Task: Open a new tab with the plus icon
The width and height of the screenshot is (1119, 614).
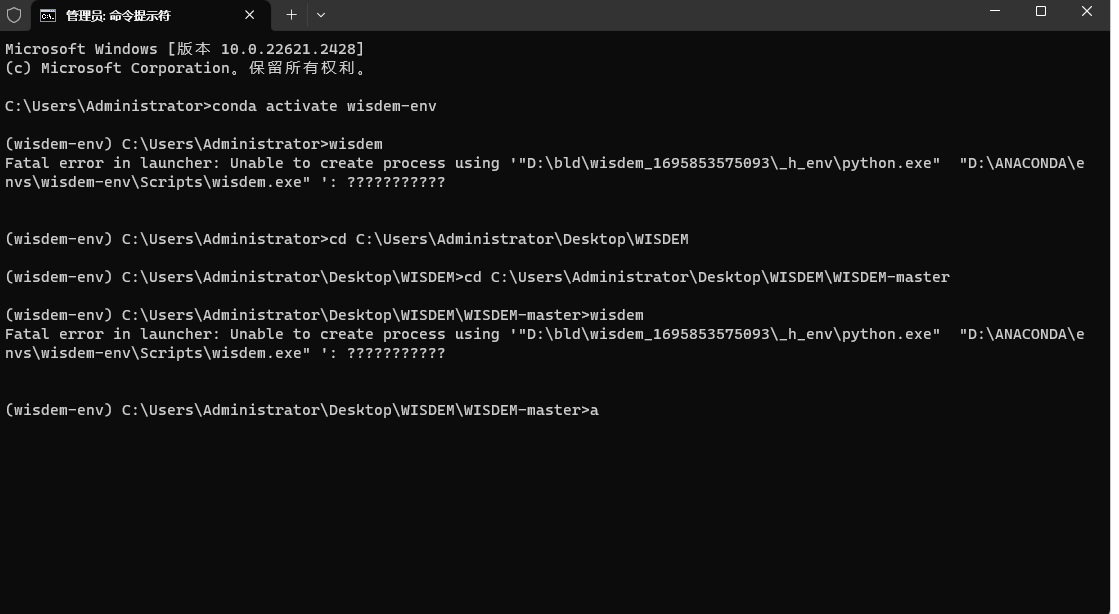Action: (291, 15)
